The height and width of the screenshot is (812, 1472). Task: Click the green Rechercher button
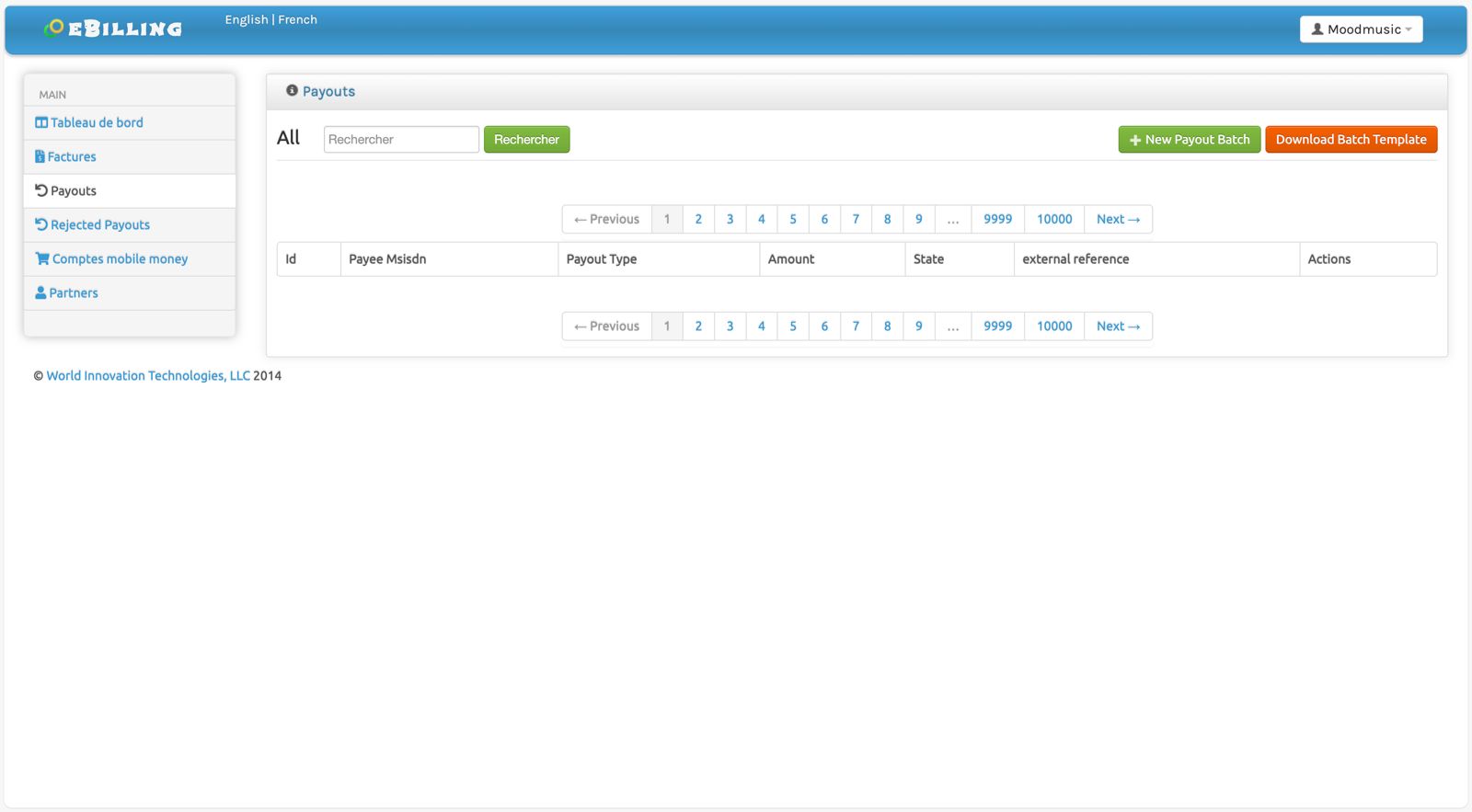(x=527, y=139)
